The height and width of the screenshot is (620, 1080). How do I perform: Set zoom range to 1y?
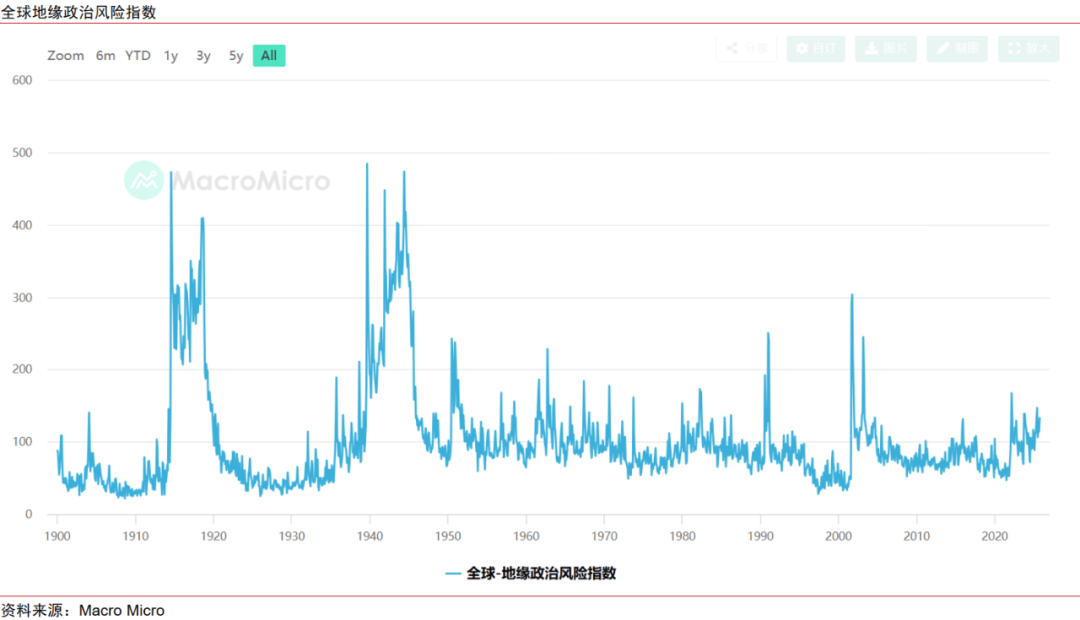(171, 56)
